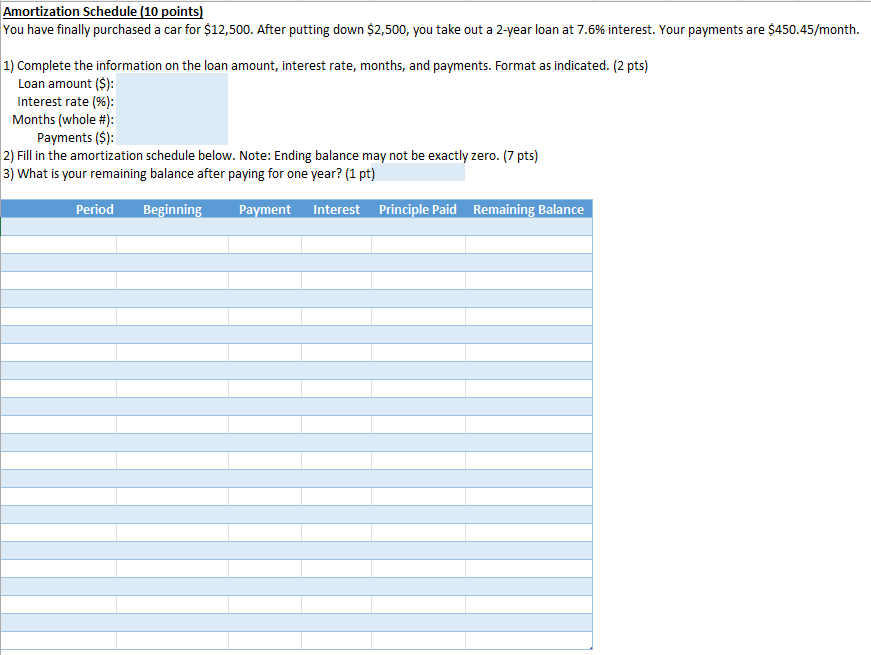Select the Beginning column header
Viewport: 871px width, 655px height.
pyautogui.click(x=172, y=209)
